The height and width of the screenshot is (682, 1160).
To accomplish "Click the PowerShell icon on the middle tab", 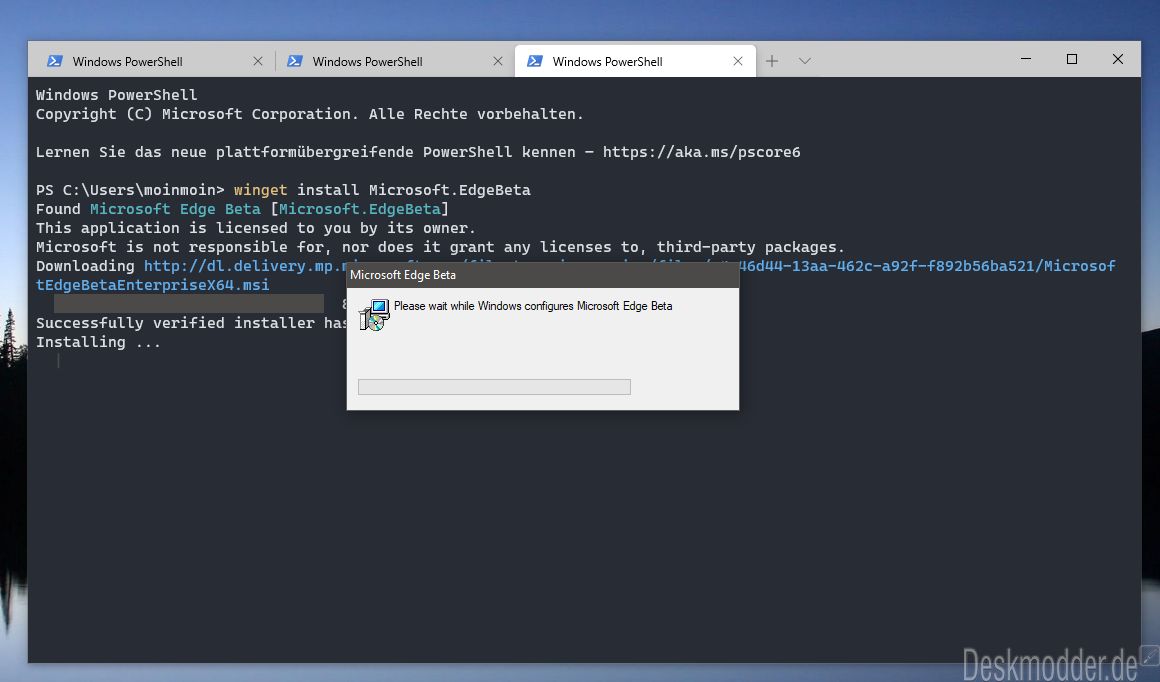I will 294,61.
